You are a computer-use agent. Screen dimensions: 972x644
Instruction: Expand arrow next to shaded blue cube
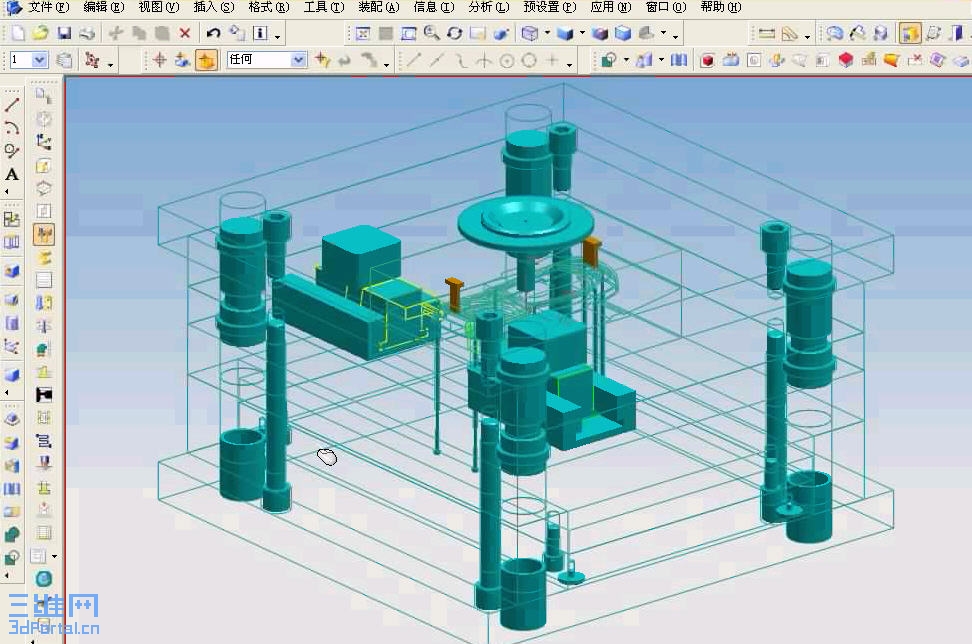point(582,33)
